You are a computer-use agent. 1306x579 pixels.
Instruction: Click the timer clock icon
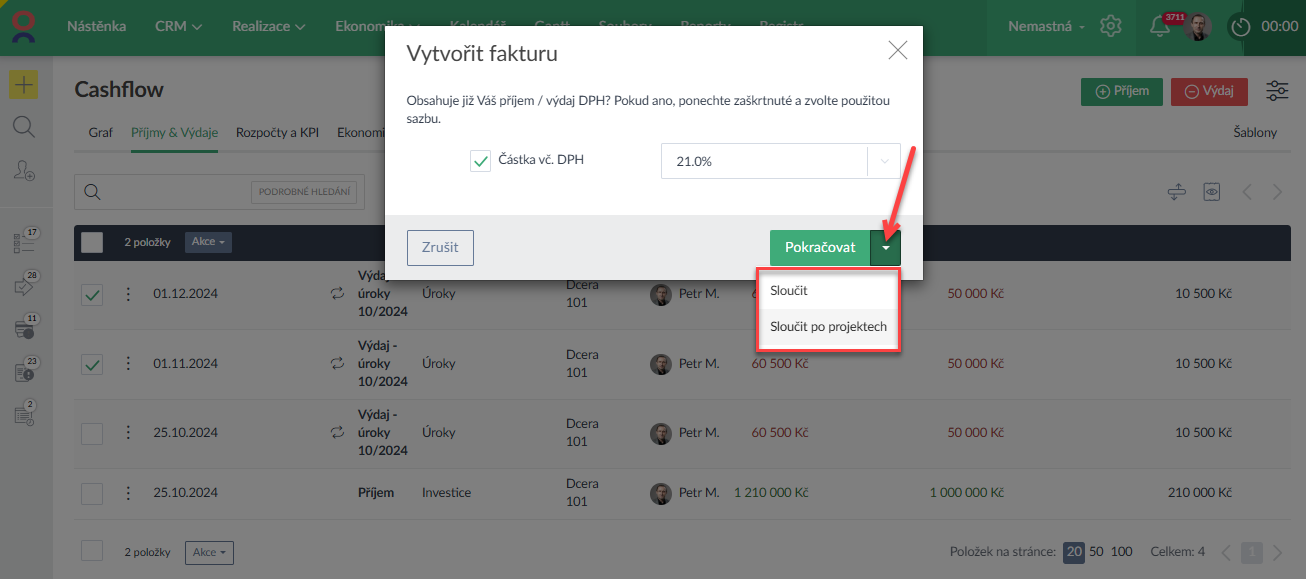point(1241,27)
